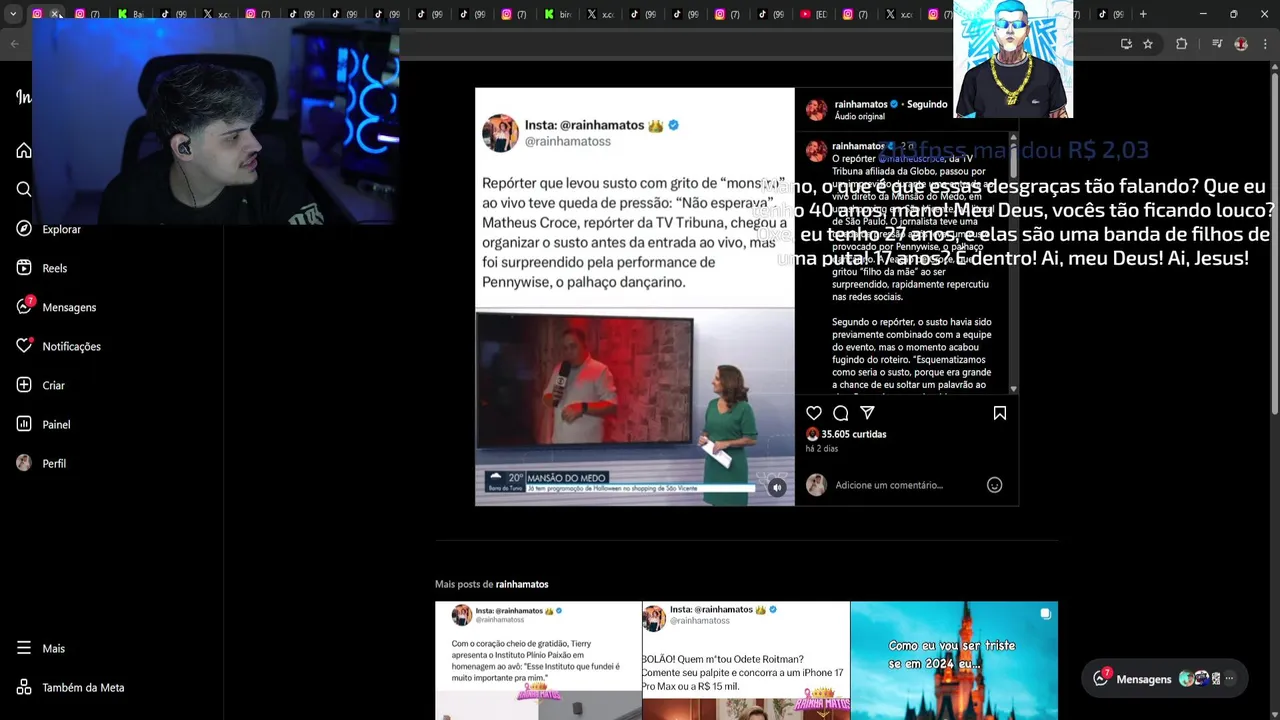Open Notificações in the sidebar
1280x720 pixels.
[58, 346]
